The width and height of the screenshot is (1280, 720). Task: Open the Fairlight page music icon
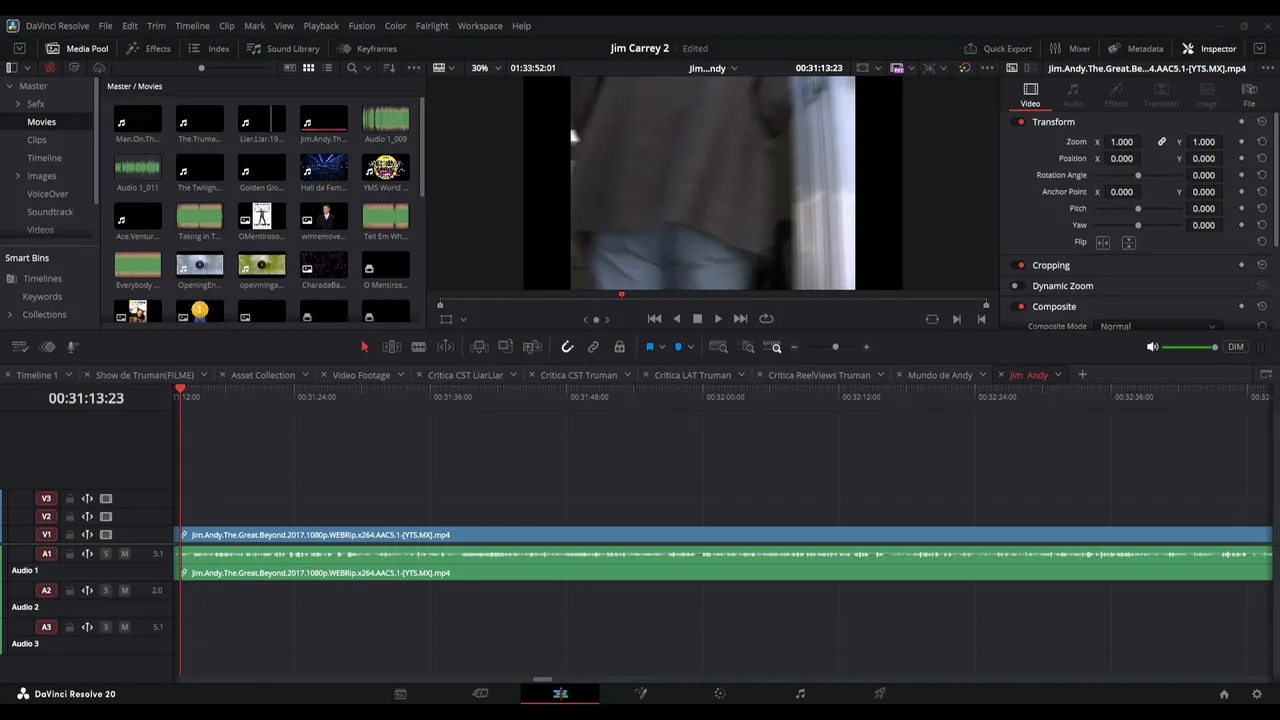pos(800,693)
